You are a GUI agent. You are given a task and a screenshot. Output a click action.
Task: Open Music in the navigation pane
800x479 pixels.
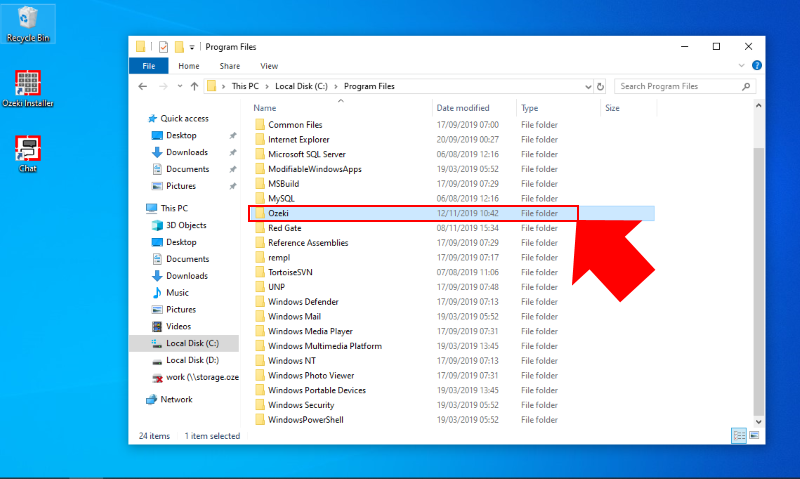(177, 292)
